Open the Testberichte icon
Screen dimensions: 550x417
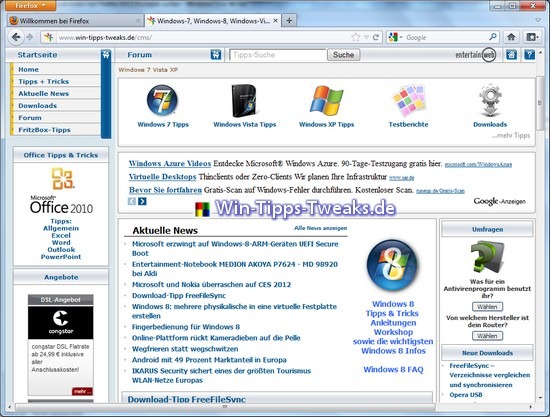point(409,100)
